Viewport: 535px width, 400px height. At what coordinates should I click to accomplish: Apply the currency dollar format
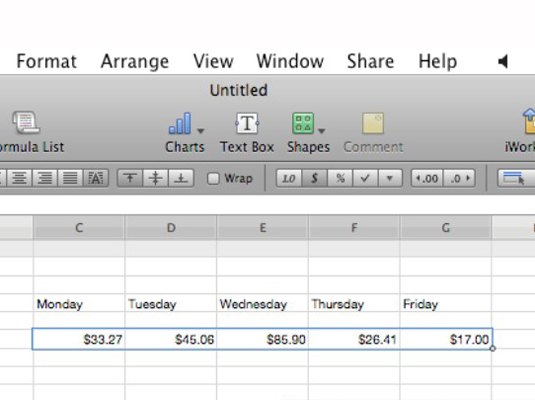[314, 178]
